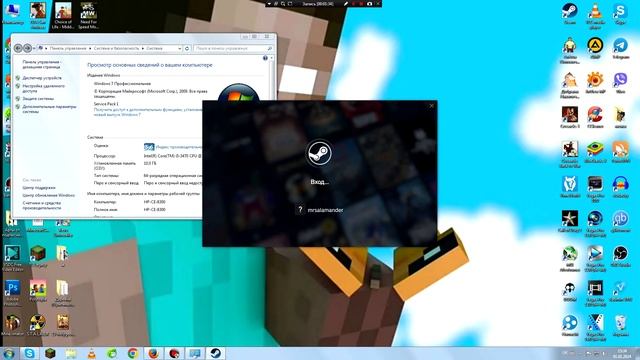Focus the control panel search field
This screenshot has width=640, height=360.
tap(233, 48)
